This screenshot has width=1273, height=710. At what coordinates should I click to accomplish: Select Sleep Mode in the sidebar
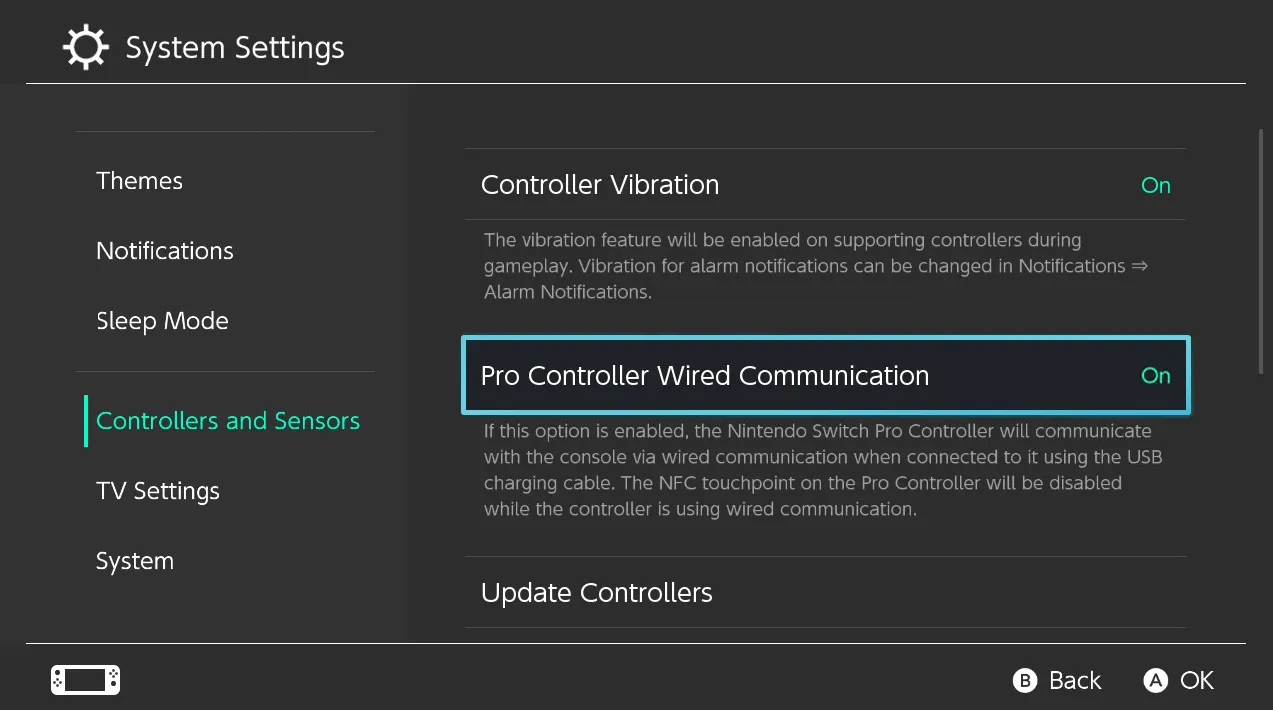[x=162, y=320]
